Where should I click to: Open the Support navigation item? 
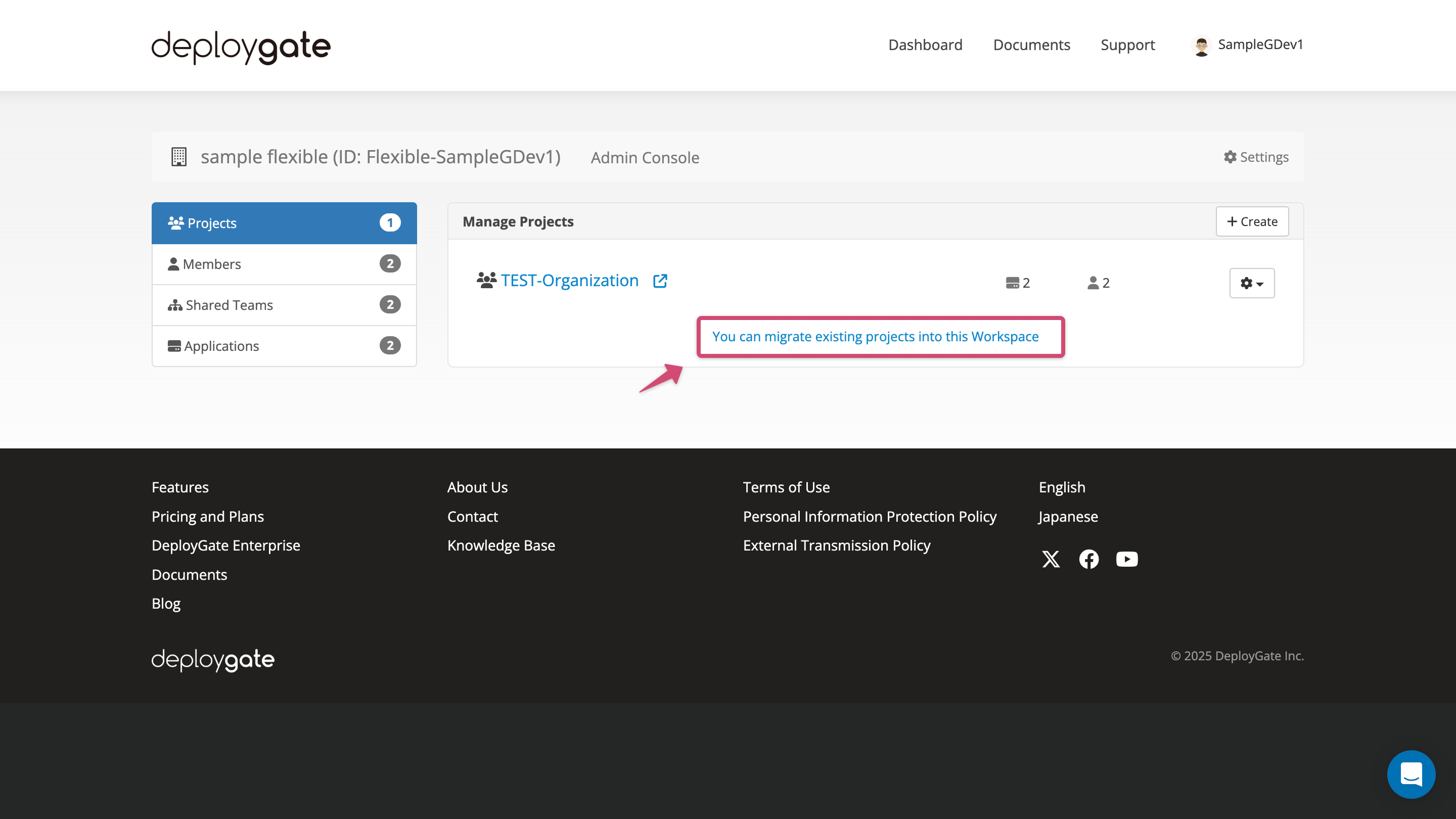pos(1127,44)
